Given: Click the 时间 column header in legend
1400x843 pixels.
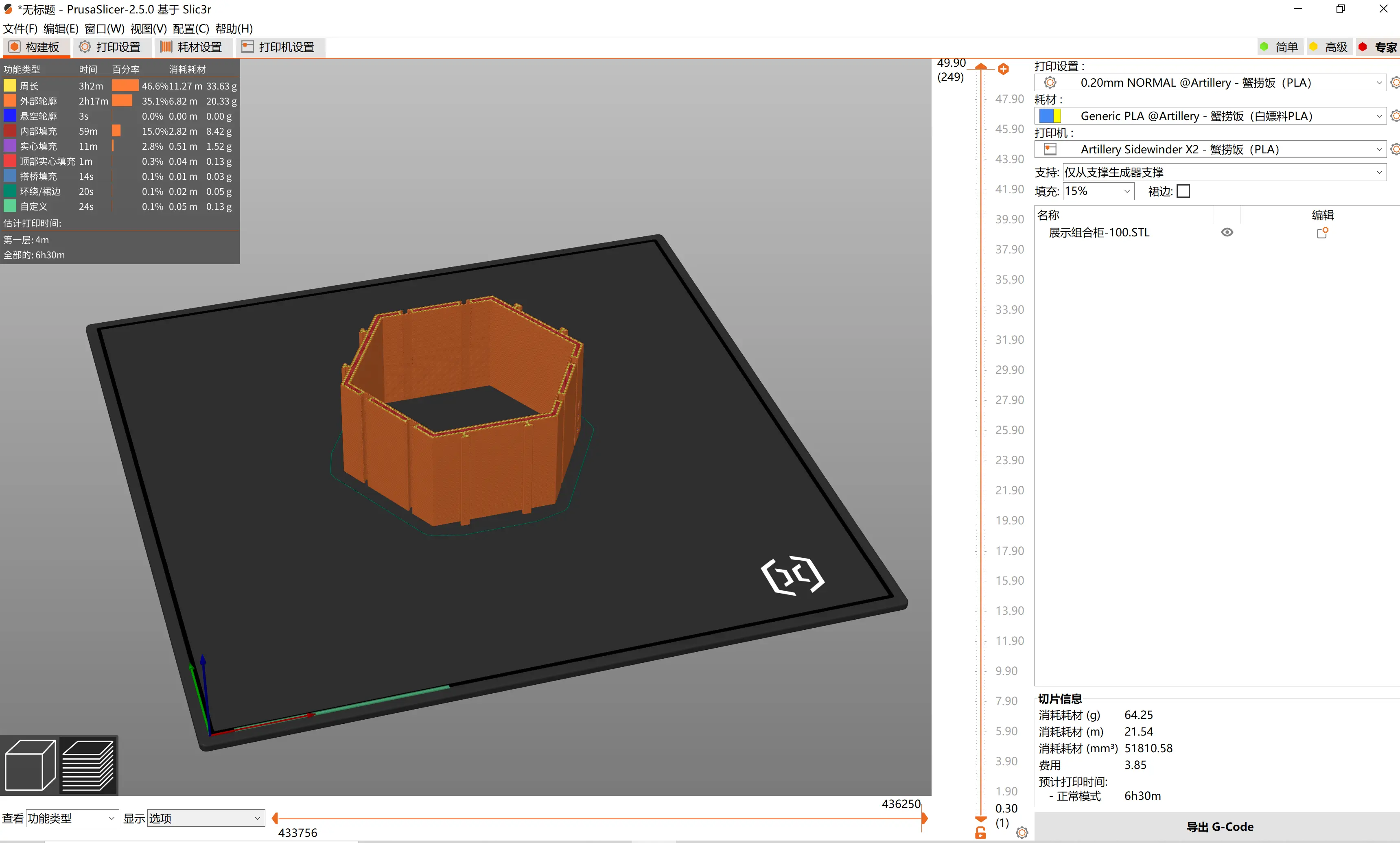Looking at the screenshot, I should point(88,69).
